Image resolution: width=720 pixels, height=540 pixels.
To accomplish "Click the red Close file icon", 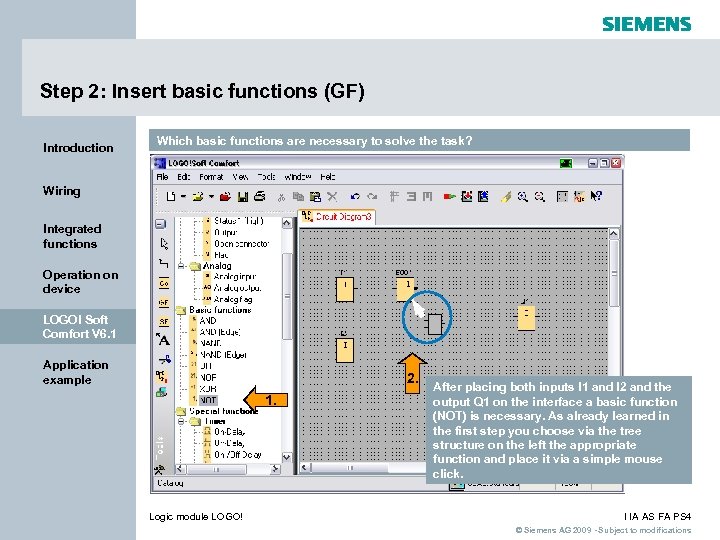I will 225,197.
